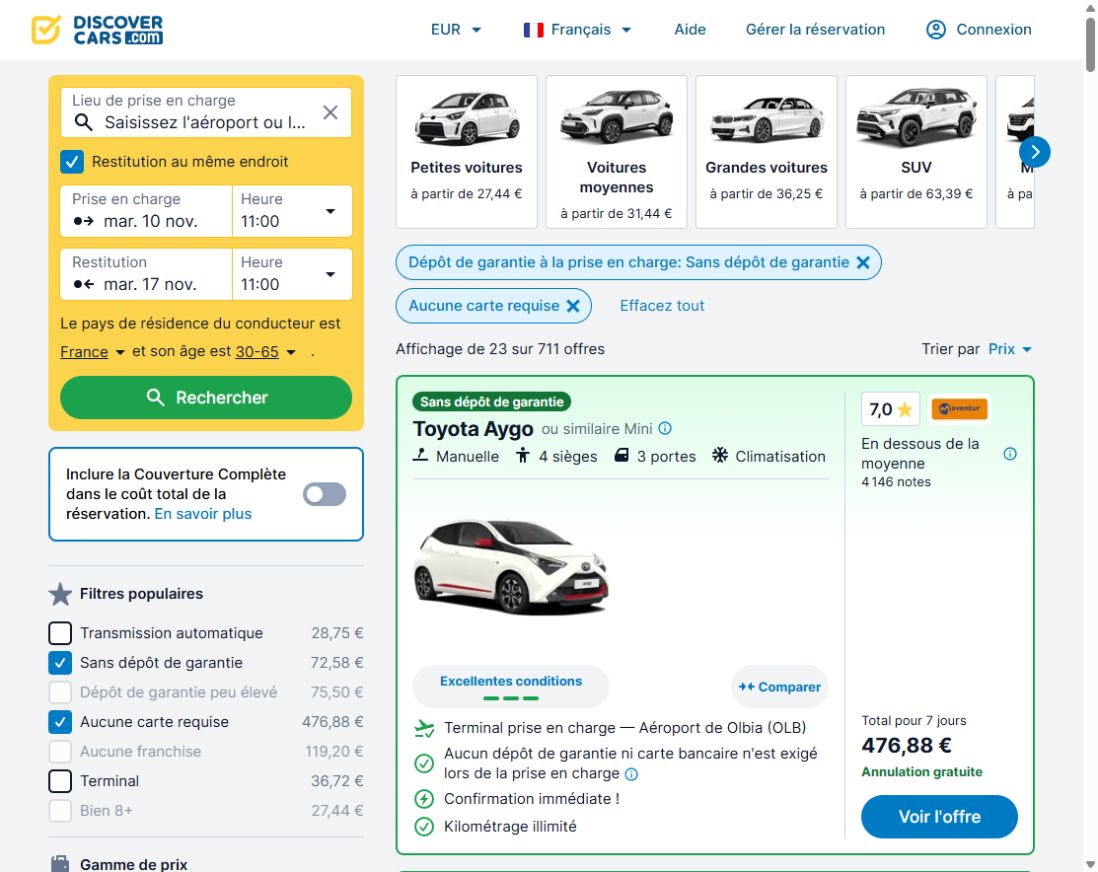
Task: Open info icon after 'lors de la prise en charge'
Action: click(x=631, y=774)
